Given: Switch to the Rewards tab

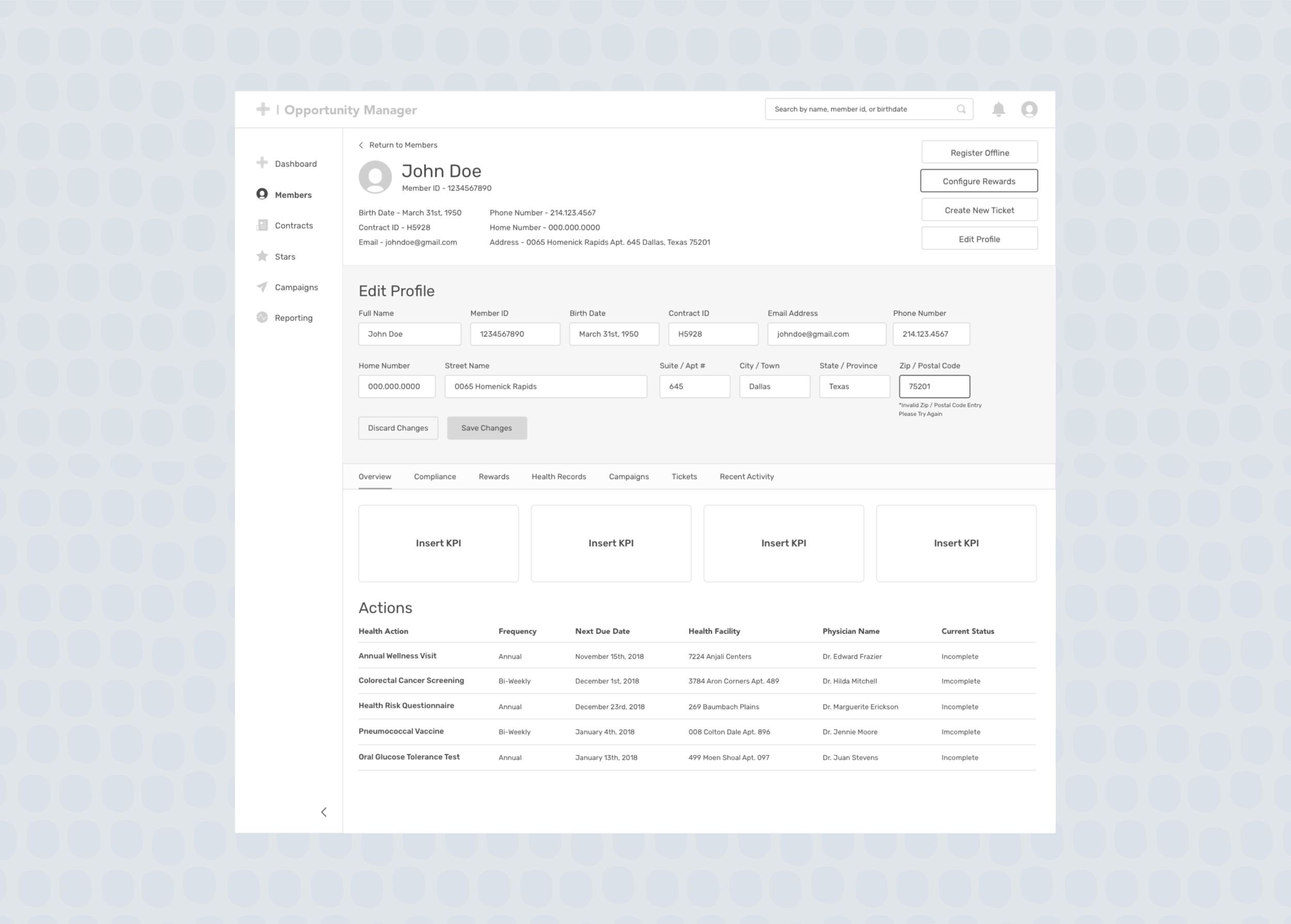Looking at the screenshot, I should (494, 477).
